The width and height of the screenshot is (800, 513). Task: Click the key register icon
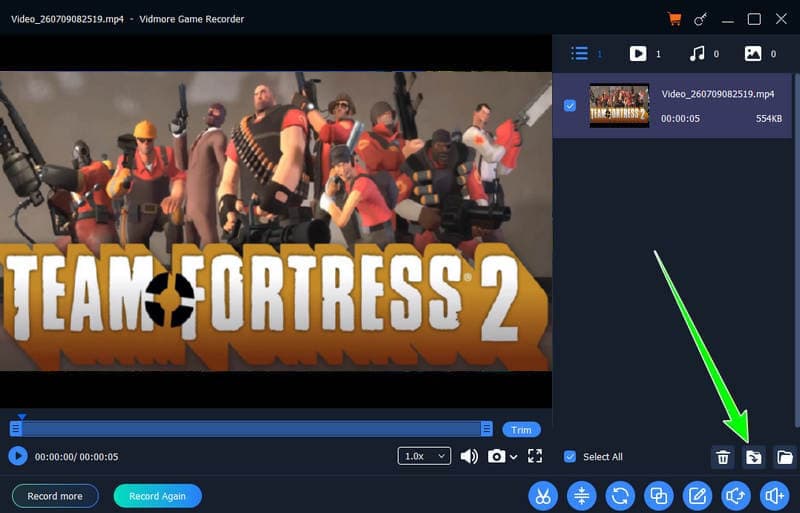tap(701, 19)
